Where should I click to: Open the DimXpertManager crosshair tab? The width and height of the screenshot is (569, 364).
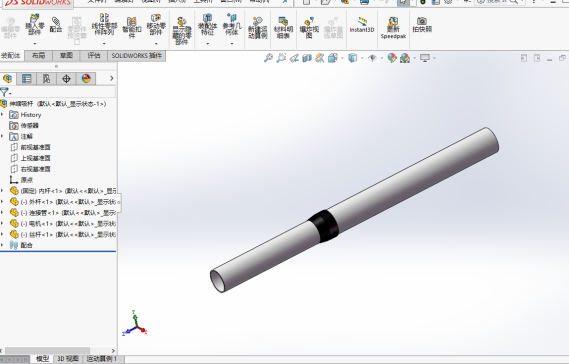pos(66,79)
